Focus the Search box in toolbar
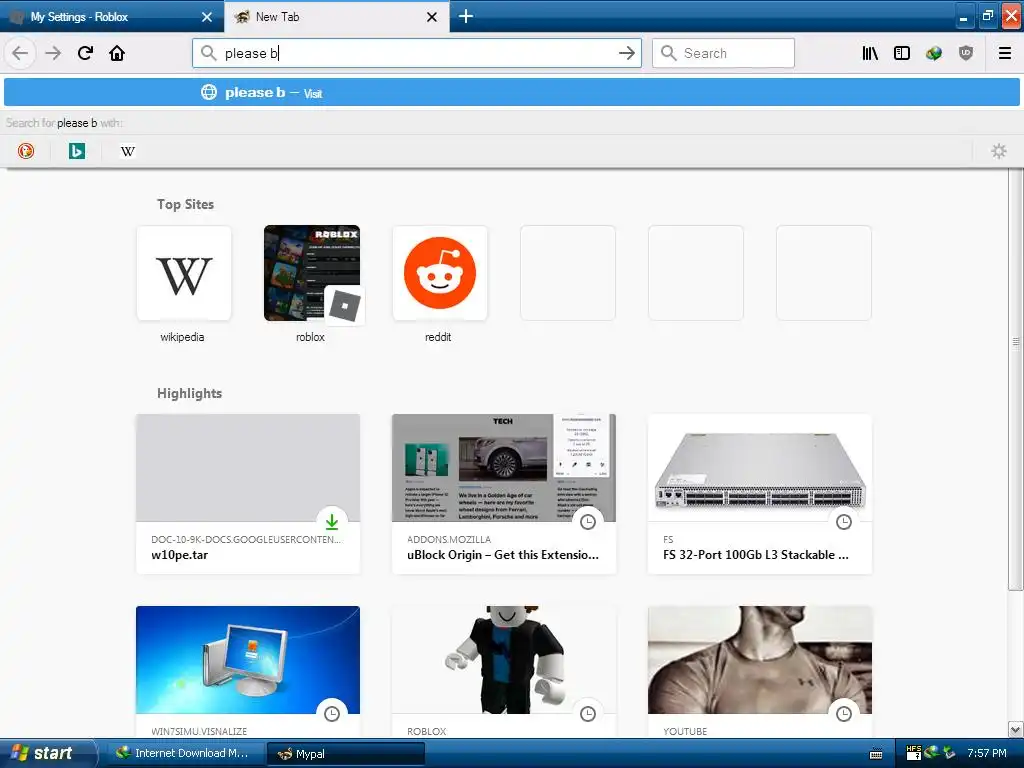This screenshot has height=768, width=1024. click(x=724, y=53)
